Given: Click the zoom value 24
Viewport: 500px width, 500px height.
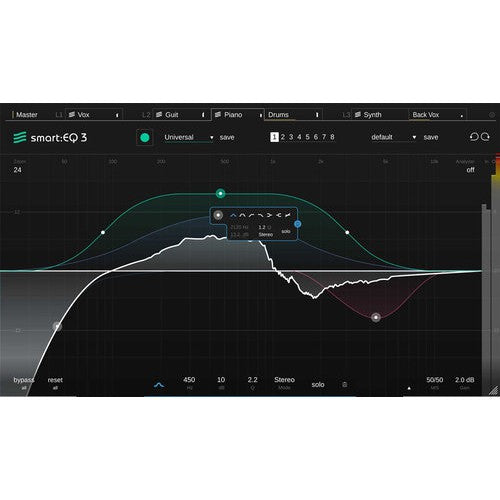Looking at the screenshot, I should [17, 170].
